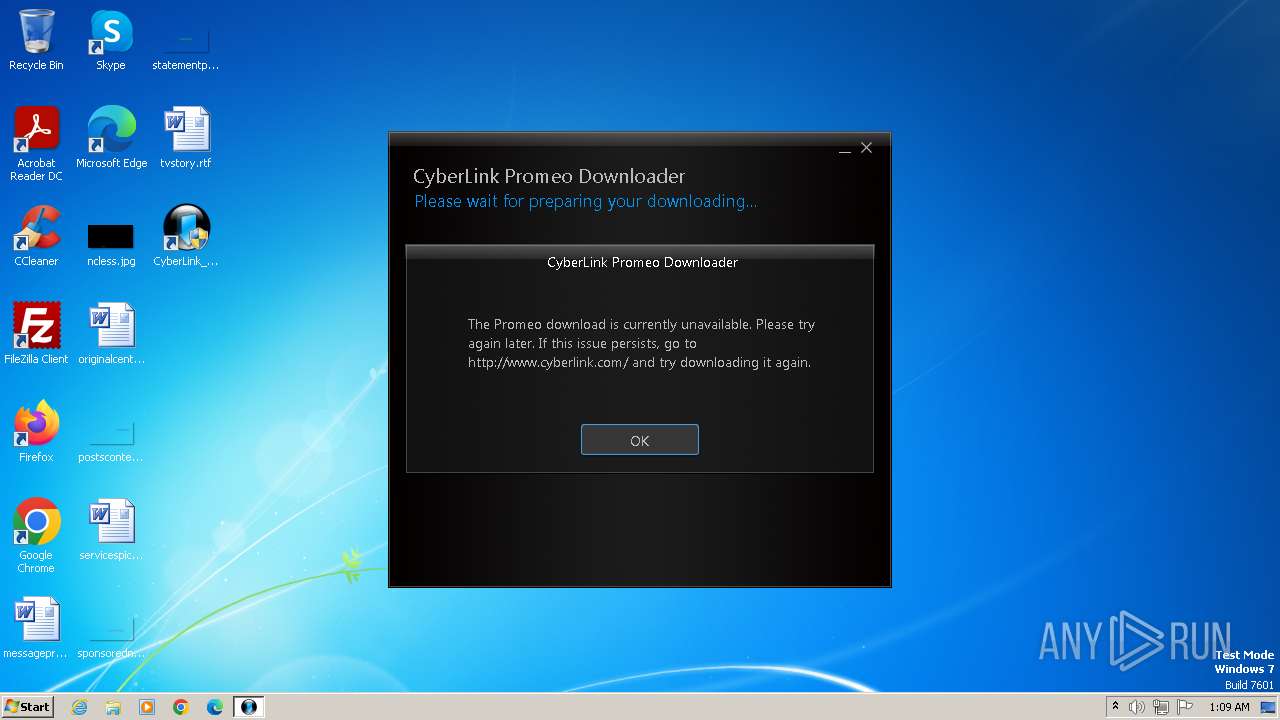Viewport: 1280px width, 720px height.
Task: Click the 1:09 AM taskbar clock
Action: (1229, 707)
